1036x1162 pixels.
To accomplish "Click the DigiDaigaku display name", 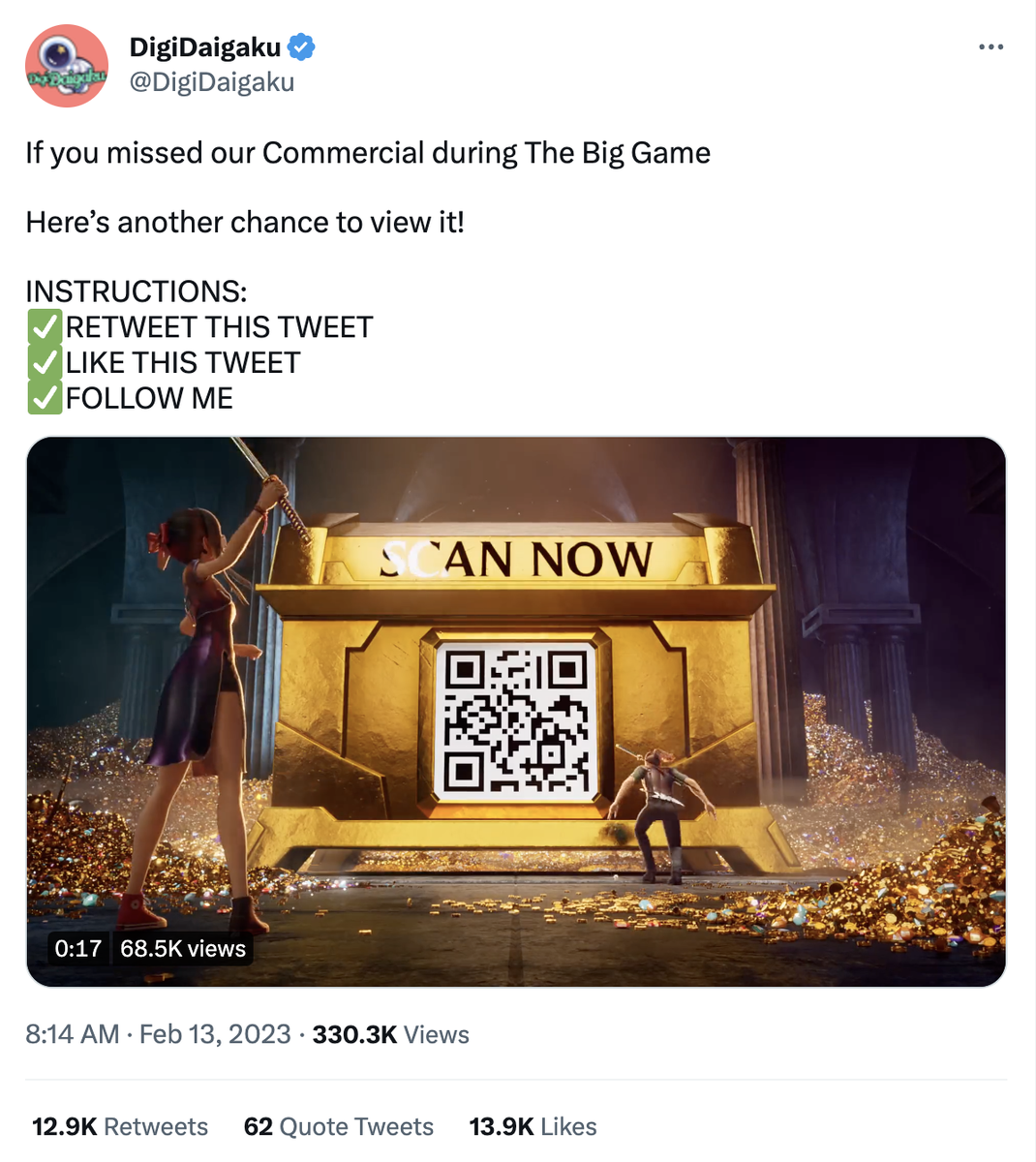I will click(x=205, y=46).
